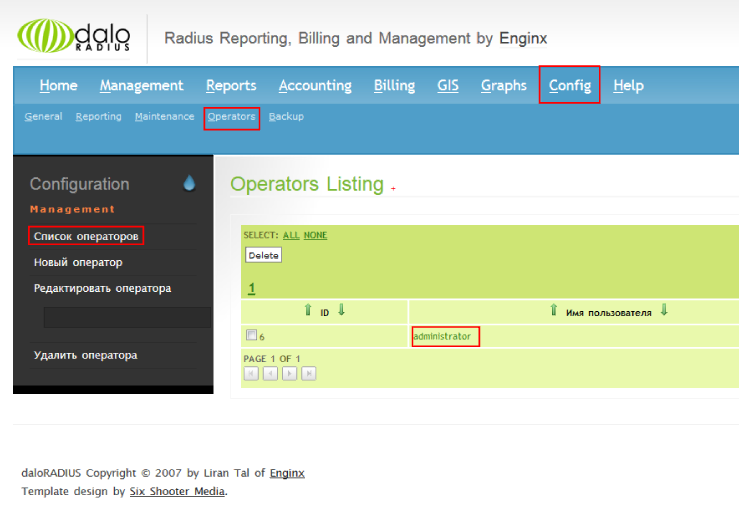739x527 pixels.
Task: Open the Management menu
Action: click(141, 85)
